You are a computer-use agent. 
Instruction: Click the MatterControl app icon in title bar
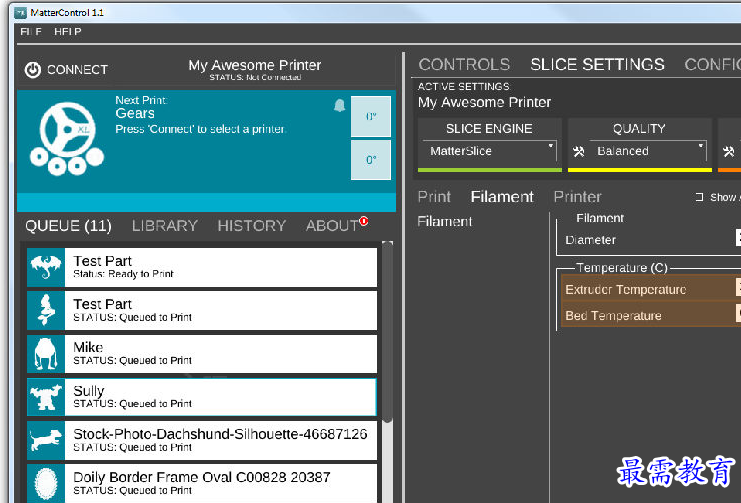(x=20, y=13)
